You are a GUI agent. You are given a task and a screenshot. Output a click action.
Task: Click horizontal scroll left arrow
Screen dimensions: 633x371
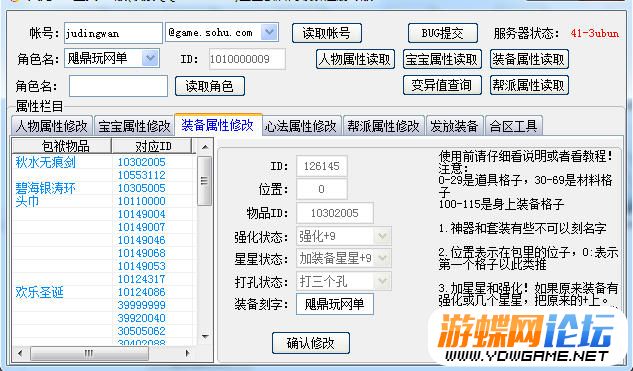tap(20, 354)
